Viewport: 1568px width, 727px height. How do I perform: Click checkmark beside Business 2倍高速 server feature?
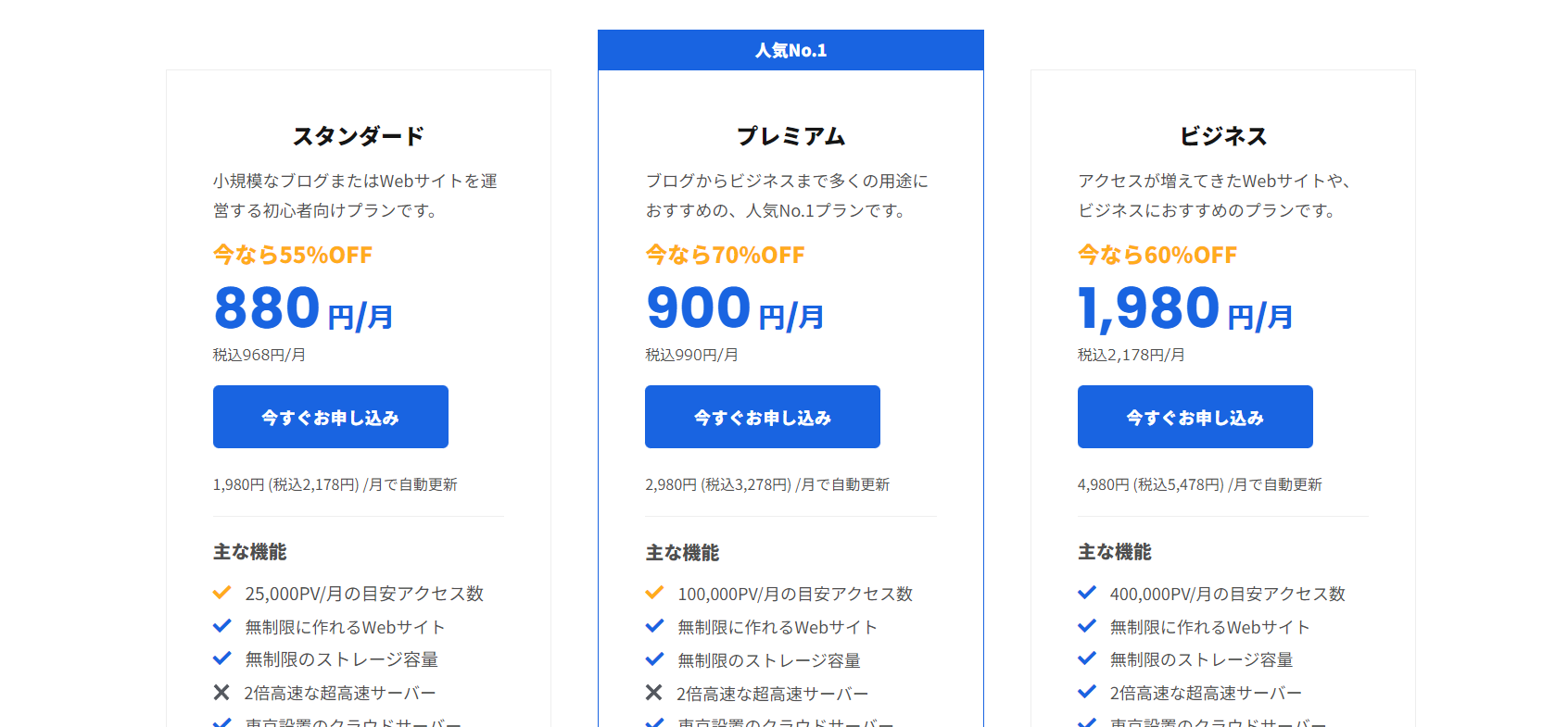pos(1087,692)
